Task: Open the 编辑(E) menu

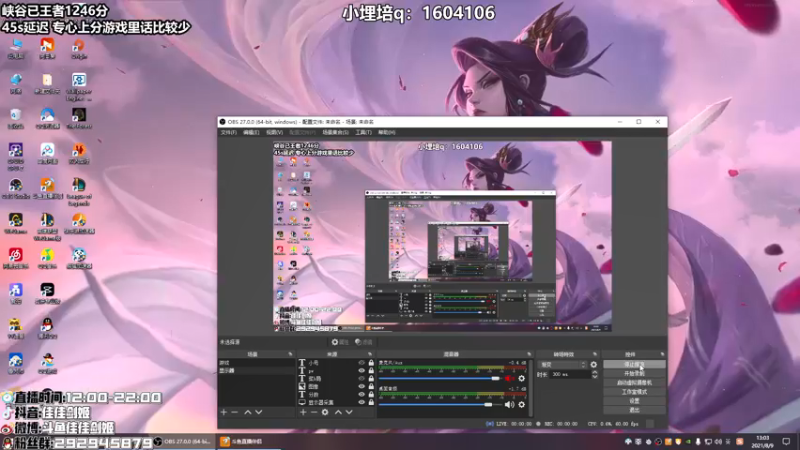Action: point(251,133)
